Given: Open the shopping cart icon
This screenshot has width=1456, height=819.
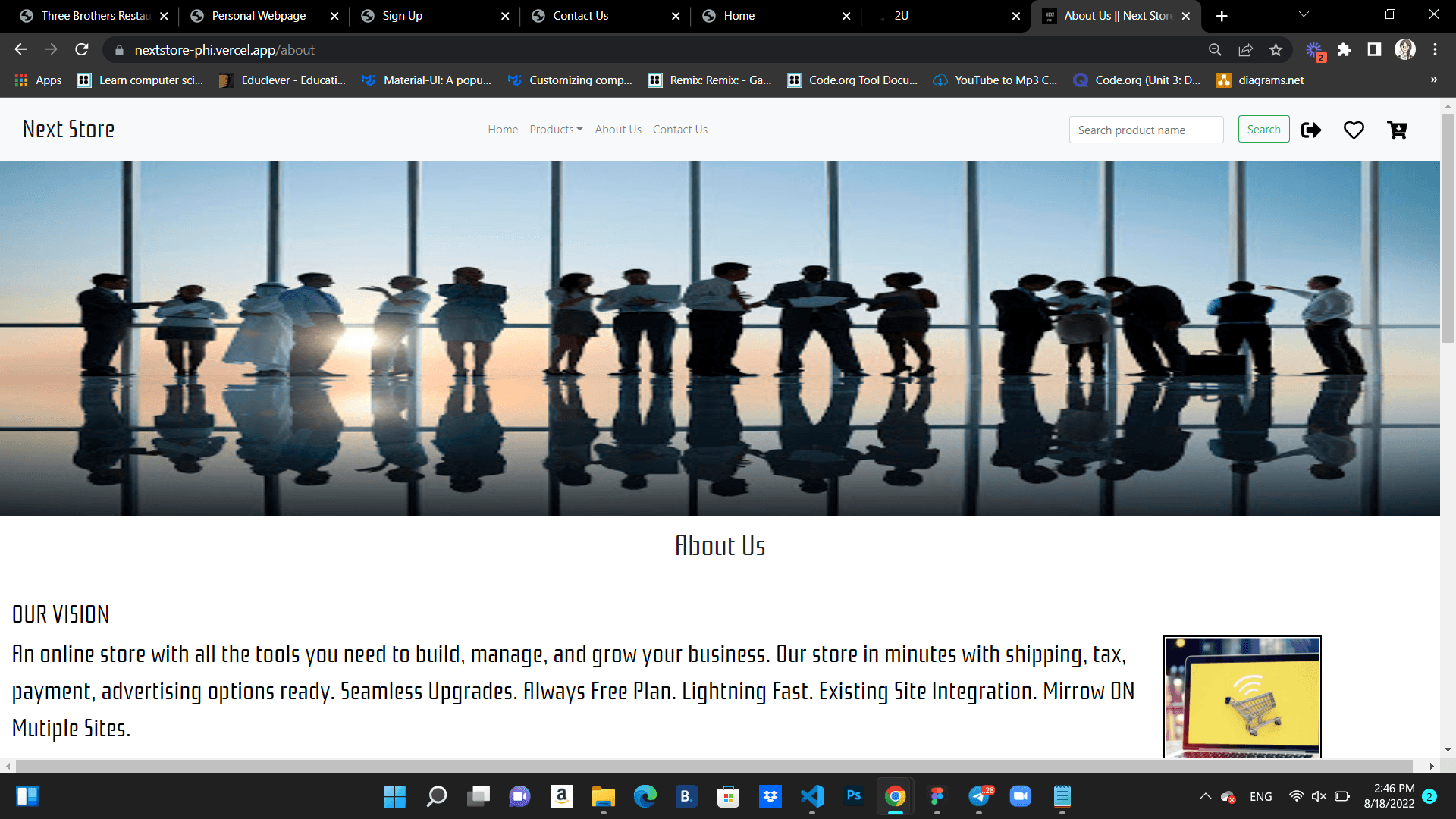Looking at the screenshot, I should [1397, 130].
